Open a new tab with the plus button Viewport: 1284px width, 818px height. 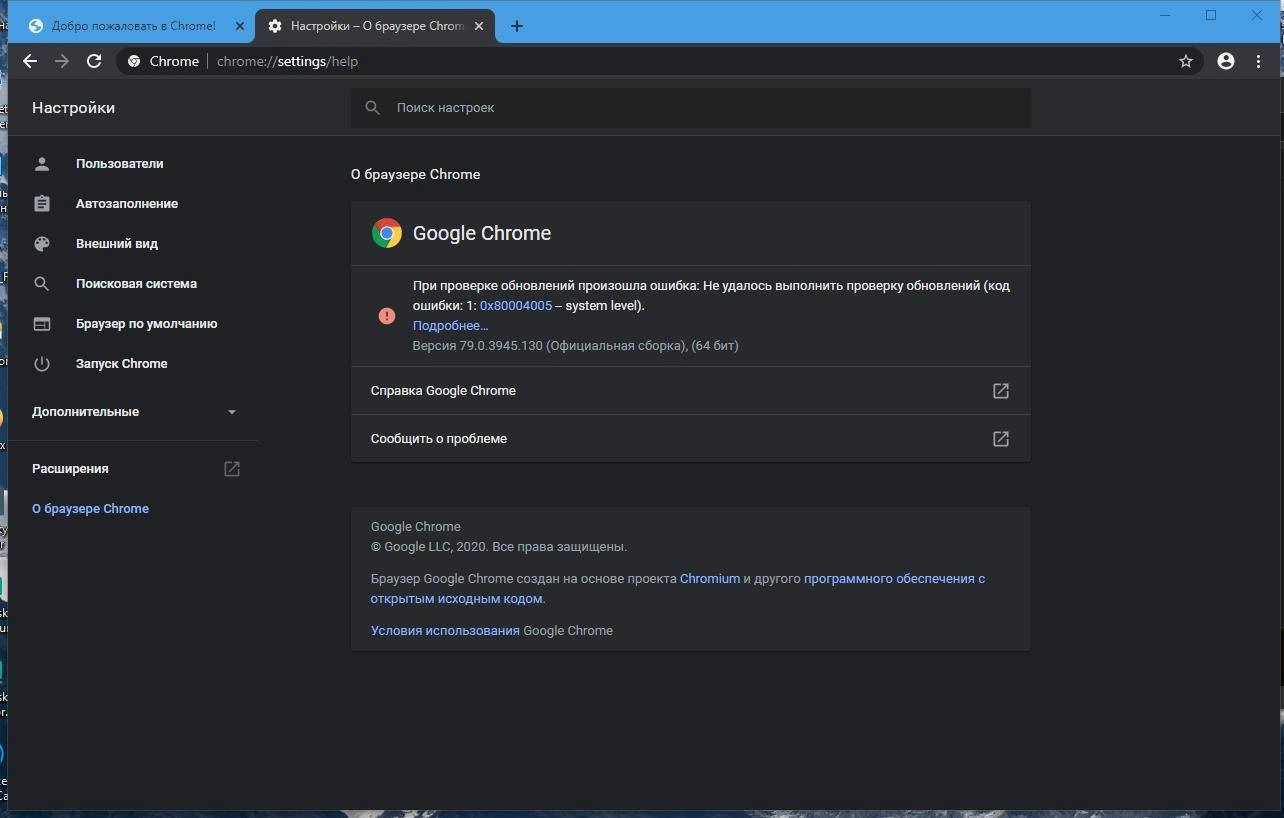point(517,26)
